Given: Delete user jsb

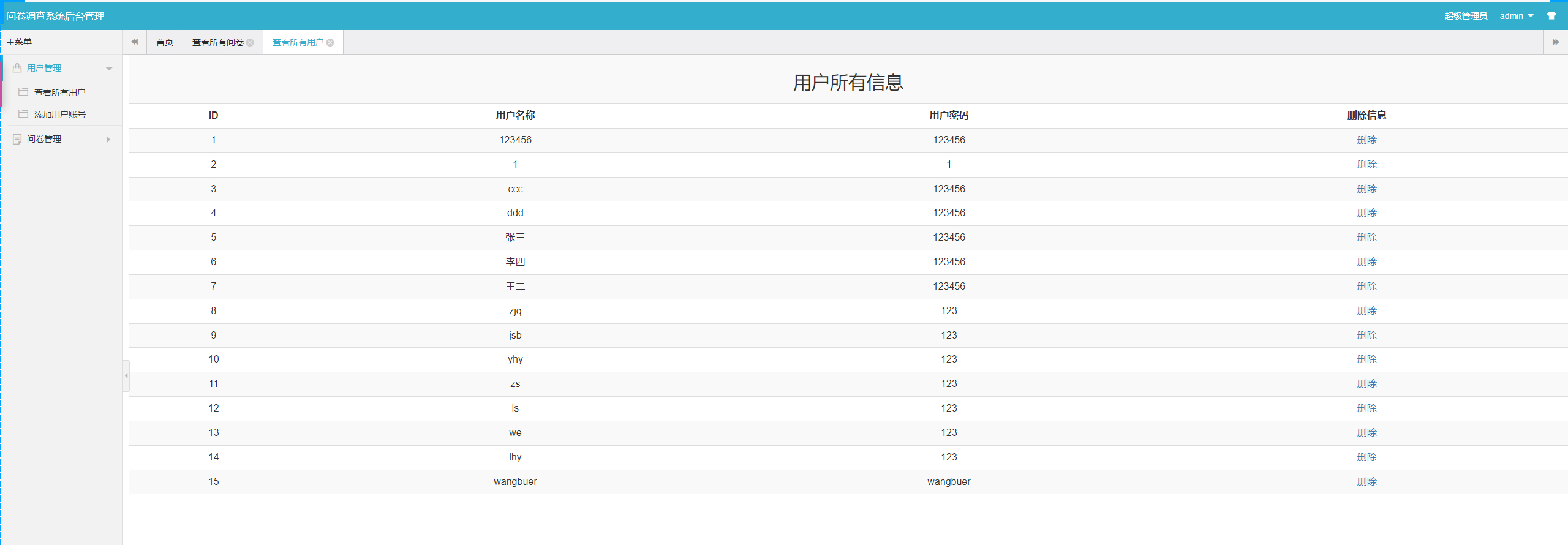Looking at the screenshot, I should 1366,335.
